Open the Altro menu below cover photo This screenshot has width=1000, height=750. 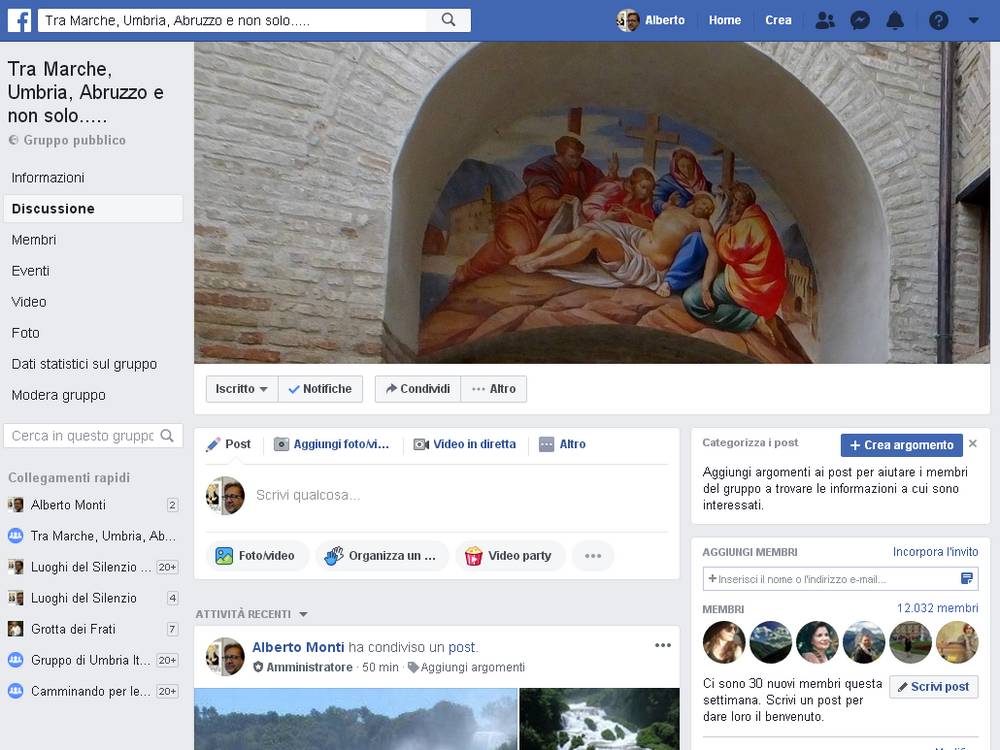click(494, 389)
